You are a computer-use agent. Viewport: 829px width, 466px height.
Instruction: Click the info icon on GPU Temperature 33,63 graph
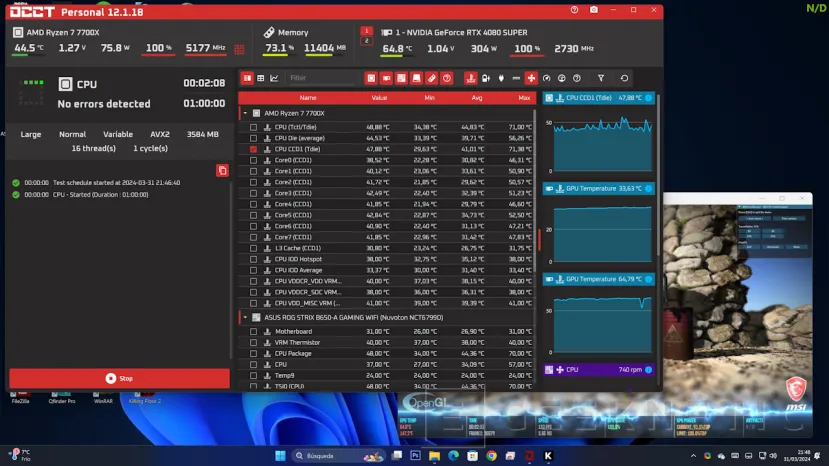[648, 188]
